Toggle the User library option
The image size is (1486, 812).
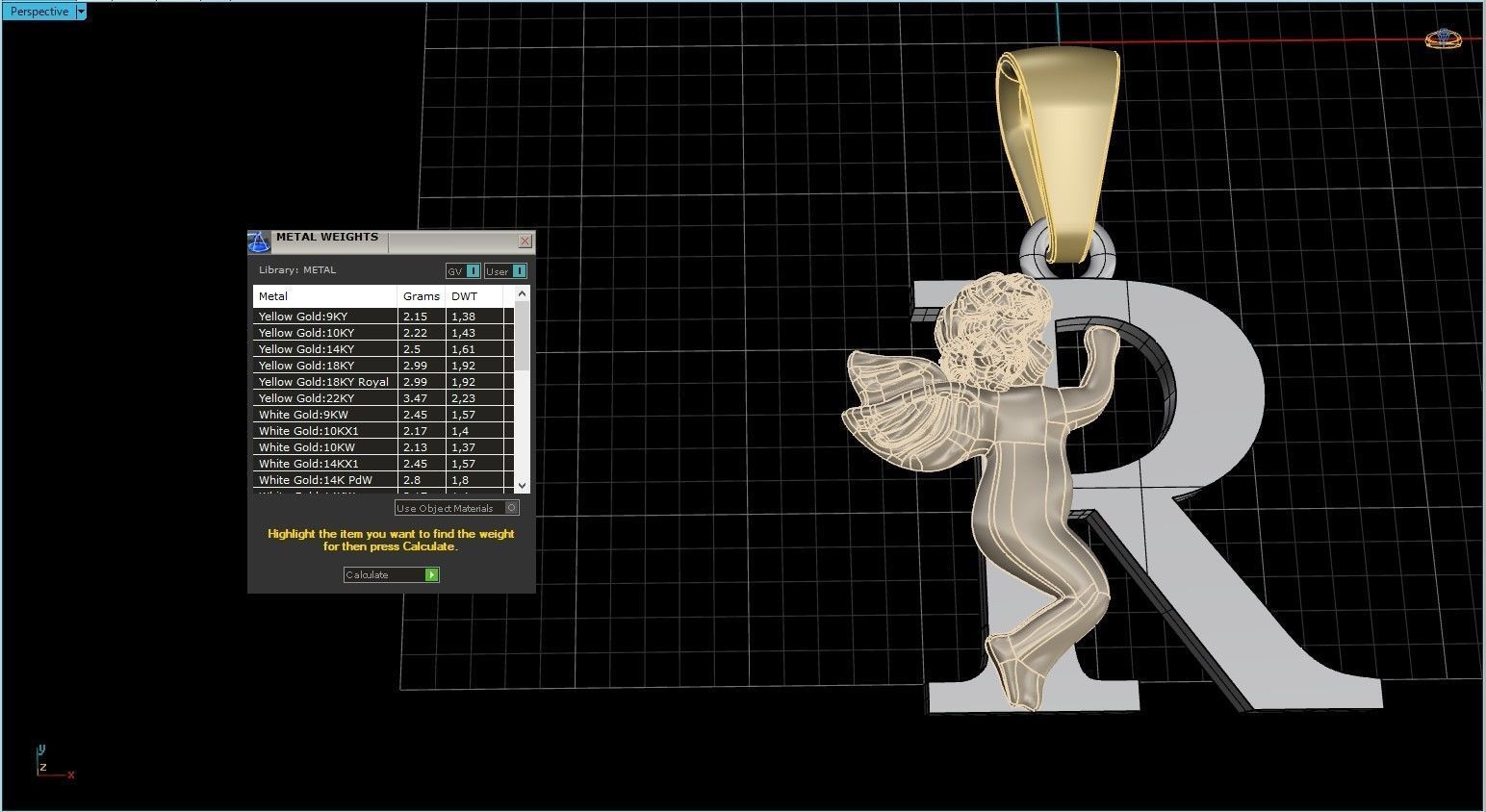coord(504,271)
